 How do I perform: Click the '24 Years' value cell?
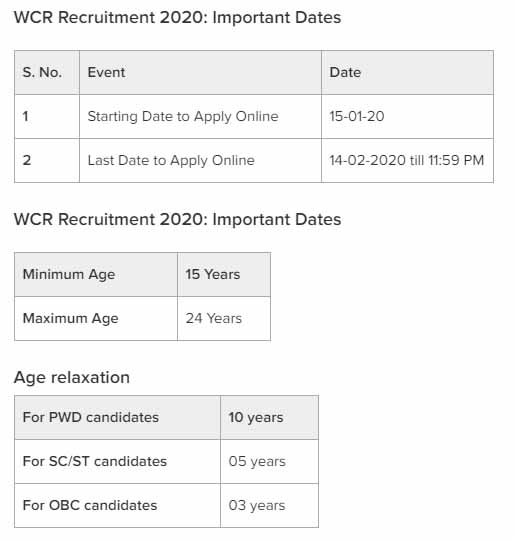point(224,319)
